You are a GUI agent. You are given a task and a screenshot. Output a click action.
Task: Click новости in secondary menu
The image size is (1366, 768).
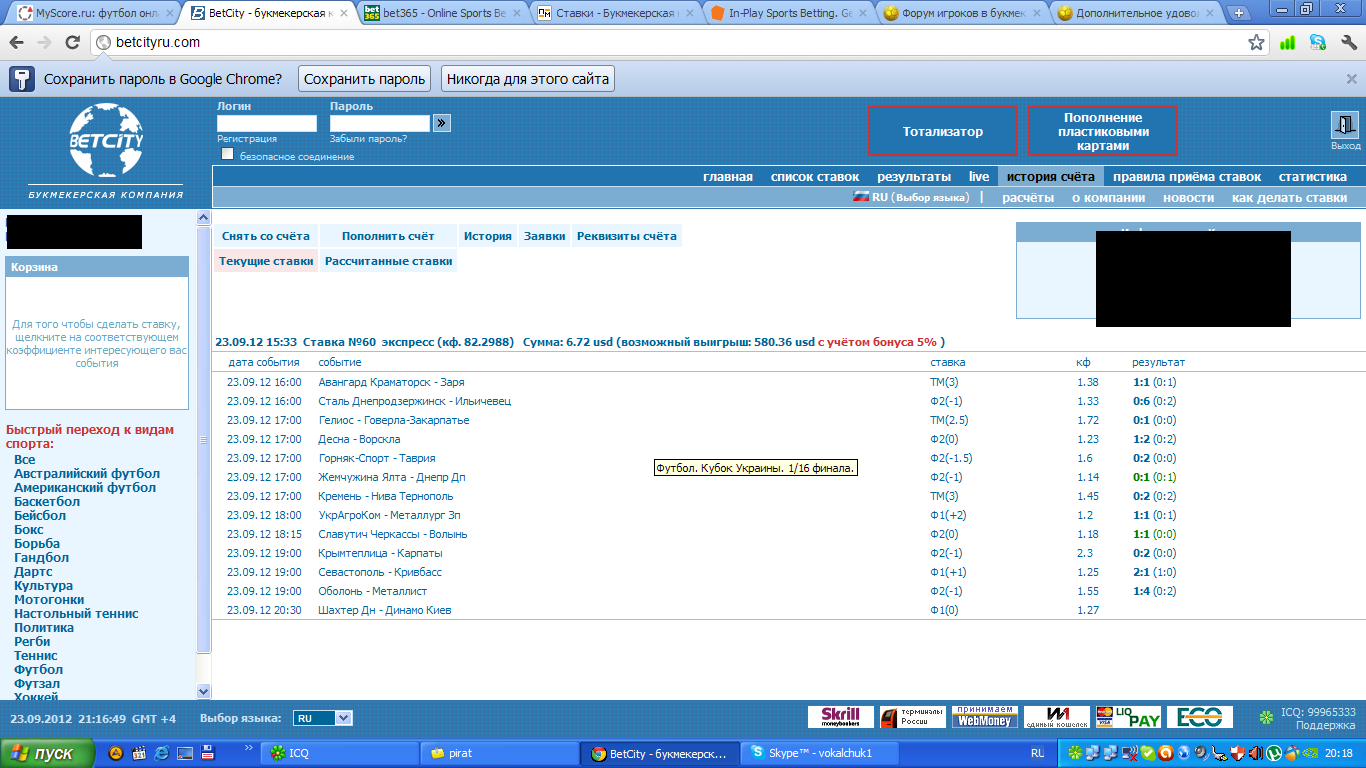(x=1189, y=198)
